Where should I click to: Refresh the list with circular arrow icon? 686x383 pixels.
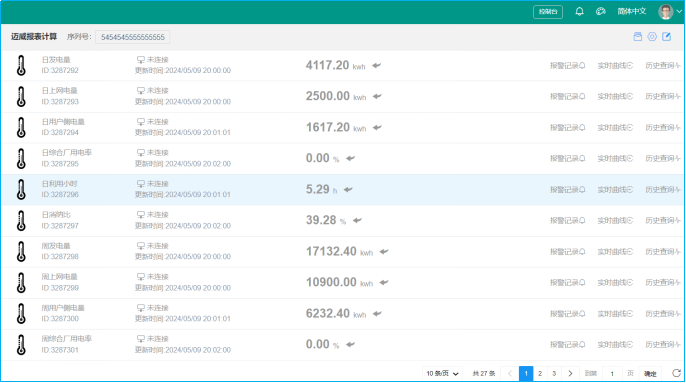[676, 373]
